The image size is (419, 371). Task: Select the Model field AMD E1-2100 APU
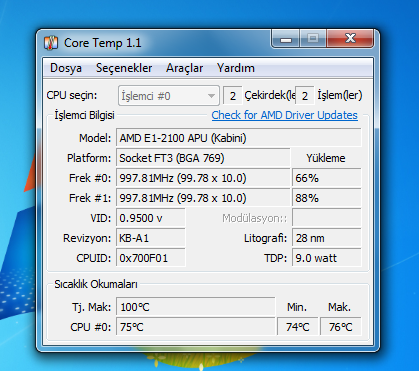click(239, 138)
